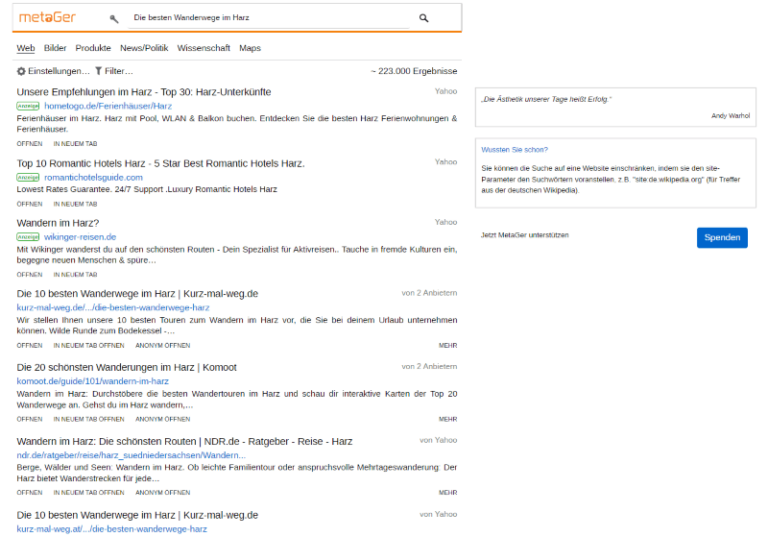Click the Einstellungen gear icon

[x=21, y=71]
